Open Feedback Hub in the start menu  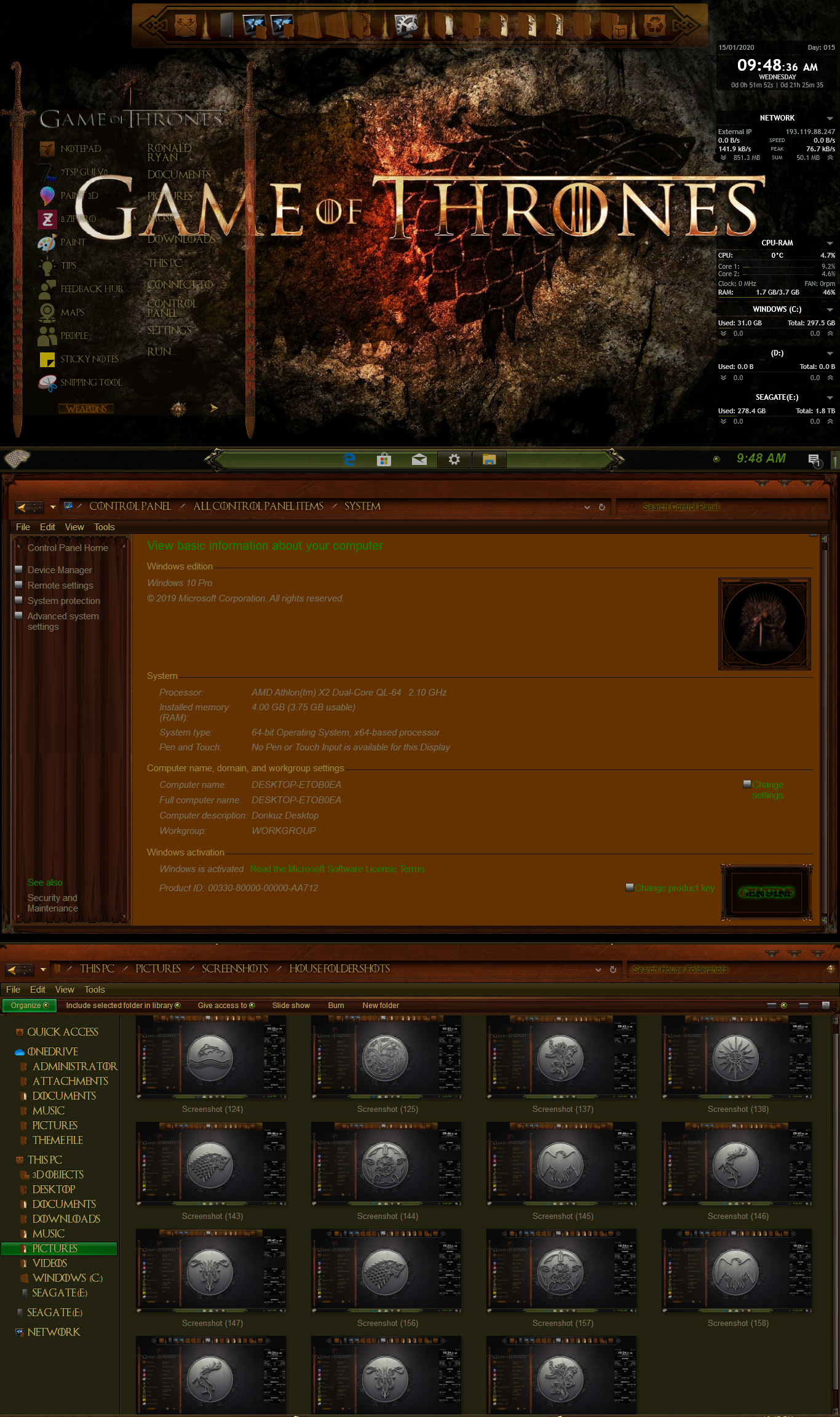[x=81, y=289]
